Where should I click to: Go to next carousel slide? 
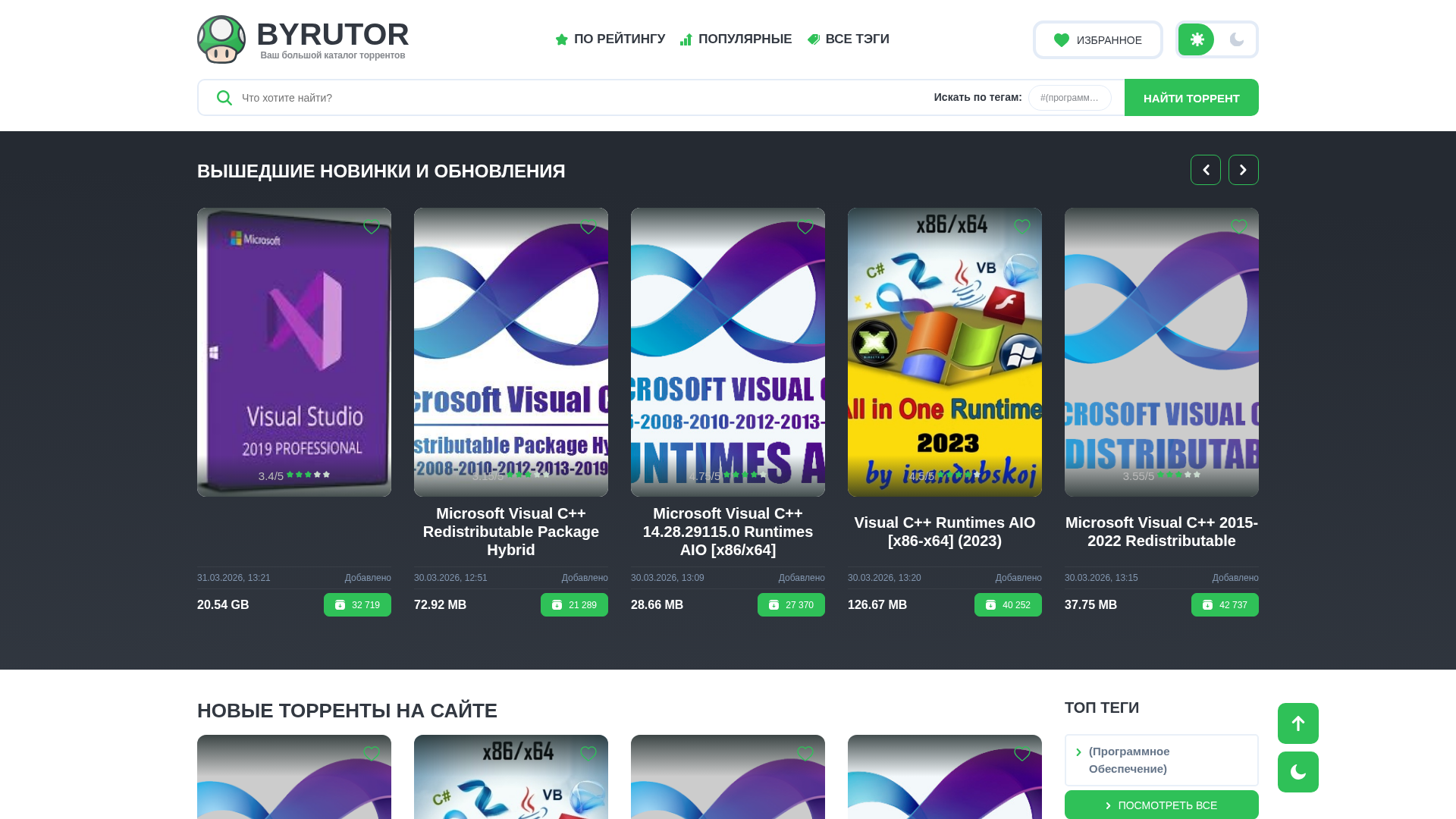(x=1244, y=170)
